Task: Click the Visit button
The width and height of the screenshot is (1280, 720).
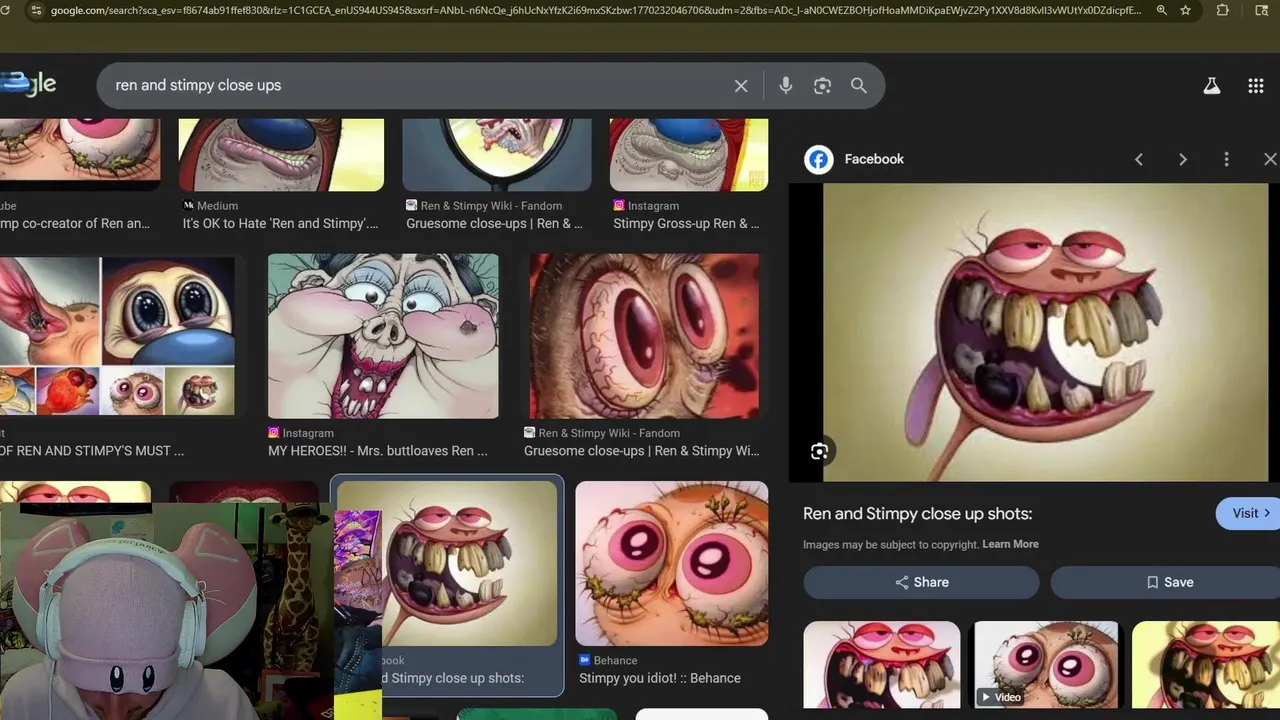Action: tap(1249, 513)
